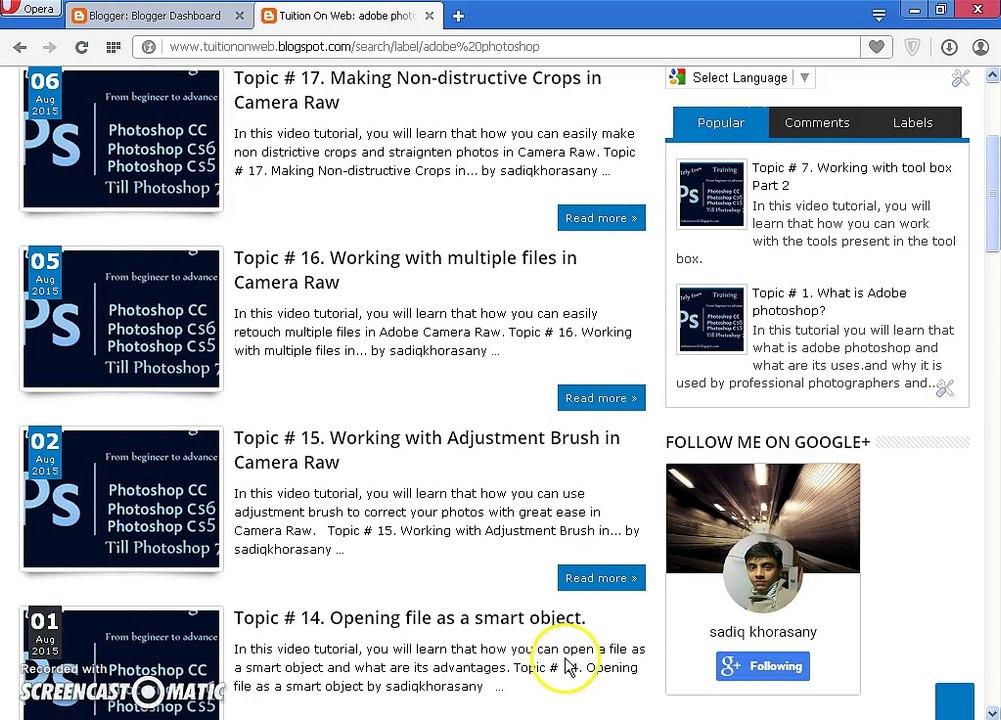Click the scrollbar up arrow
This screenshot has width=1001, height=720.
(x=993, y=75)
